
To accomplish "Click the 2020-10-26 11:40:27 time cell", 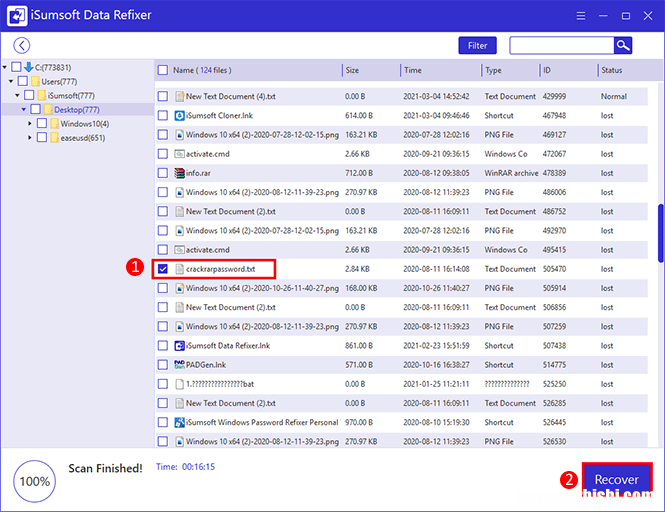I will point(436,288).
